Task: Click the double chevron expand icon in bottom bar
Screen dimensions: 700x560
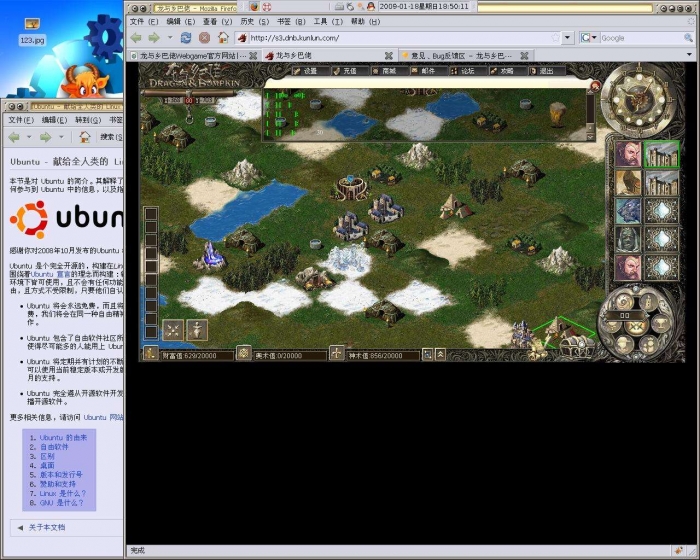Action: click(x=440, y=355)
